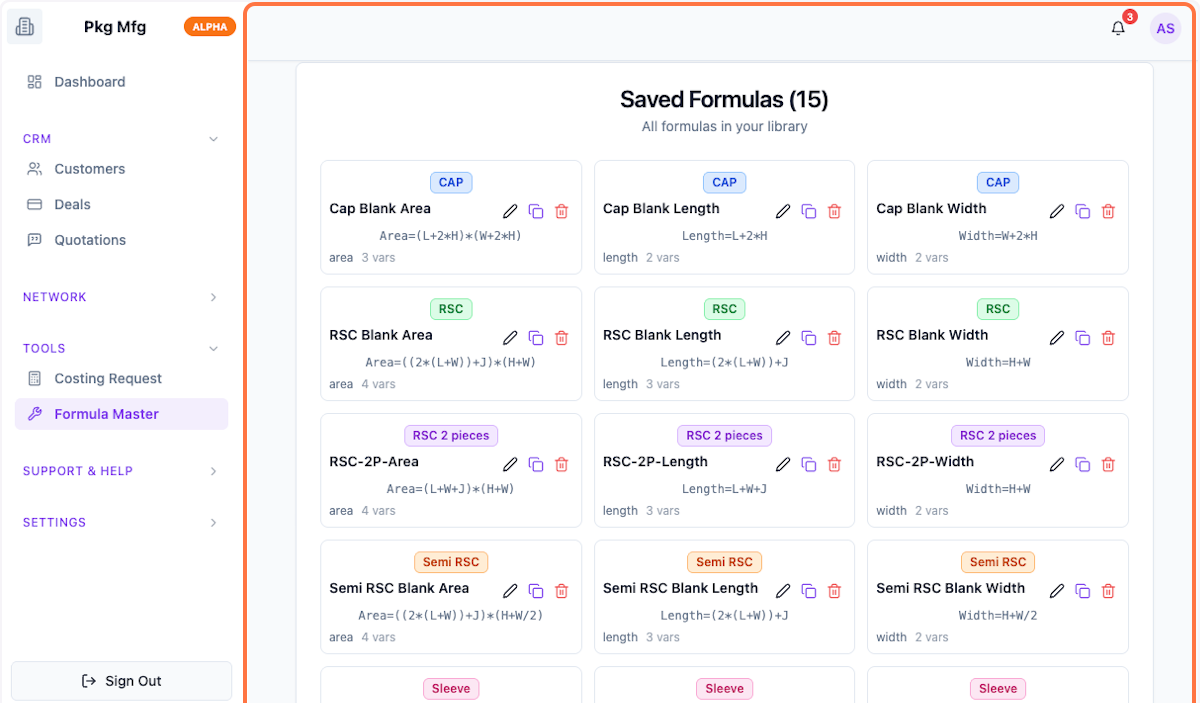
Task: Expand the NETWORK section
Action: pos(213,297)
